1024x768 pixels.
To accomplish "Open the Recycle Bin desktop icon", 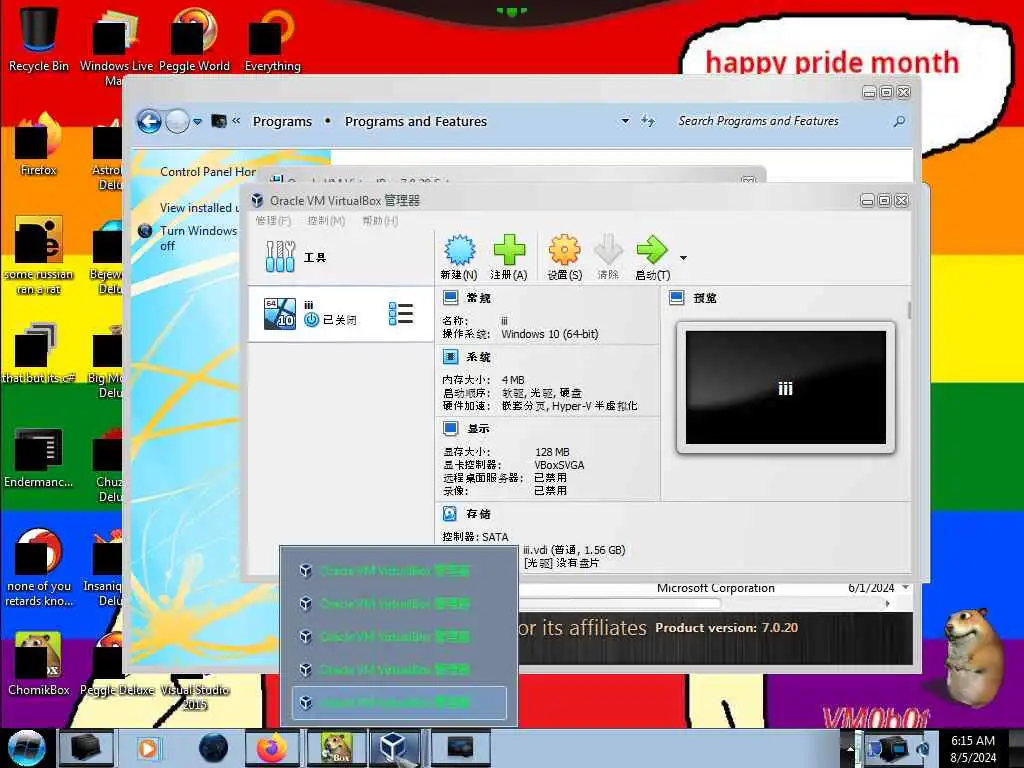I will pyautogui.click(x=39, y=39).
